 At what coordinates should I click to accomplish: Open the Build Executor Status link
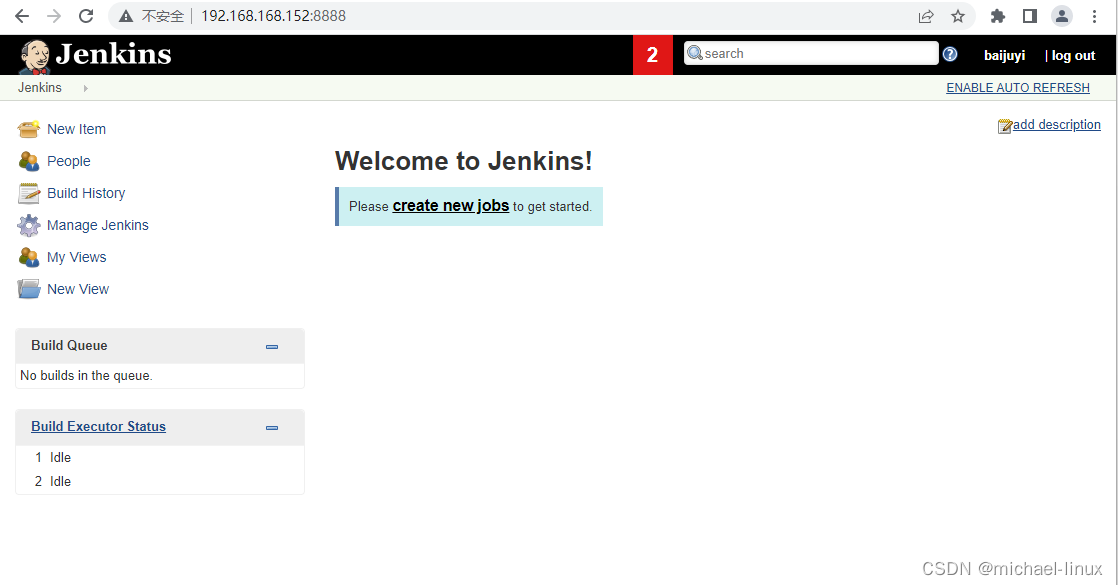[98, 427]
